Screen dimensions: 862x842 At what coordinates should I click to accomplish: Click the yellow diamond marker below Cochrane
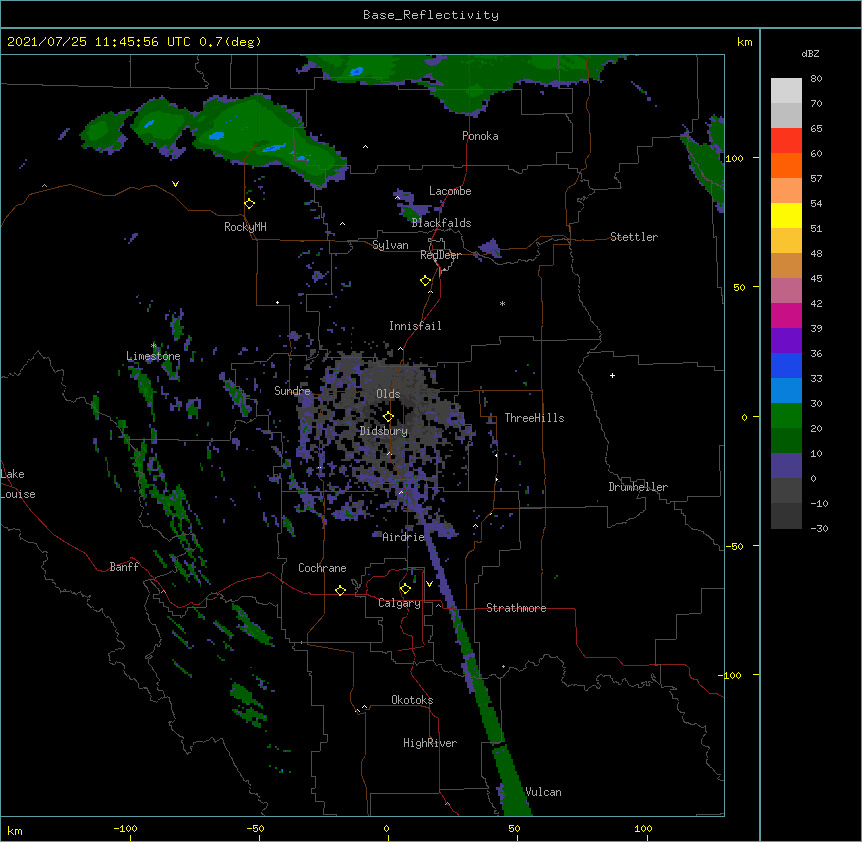340,590
